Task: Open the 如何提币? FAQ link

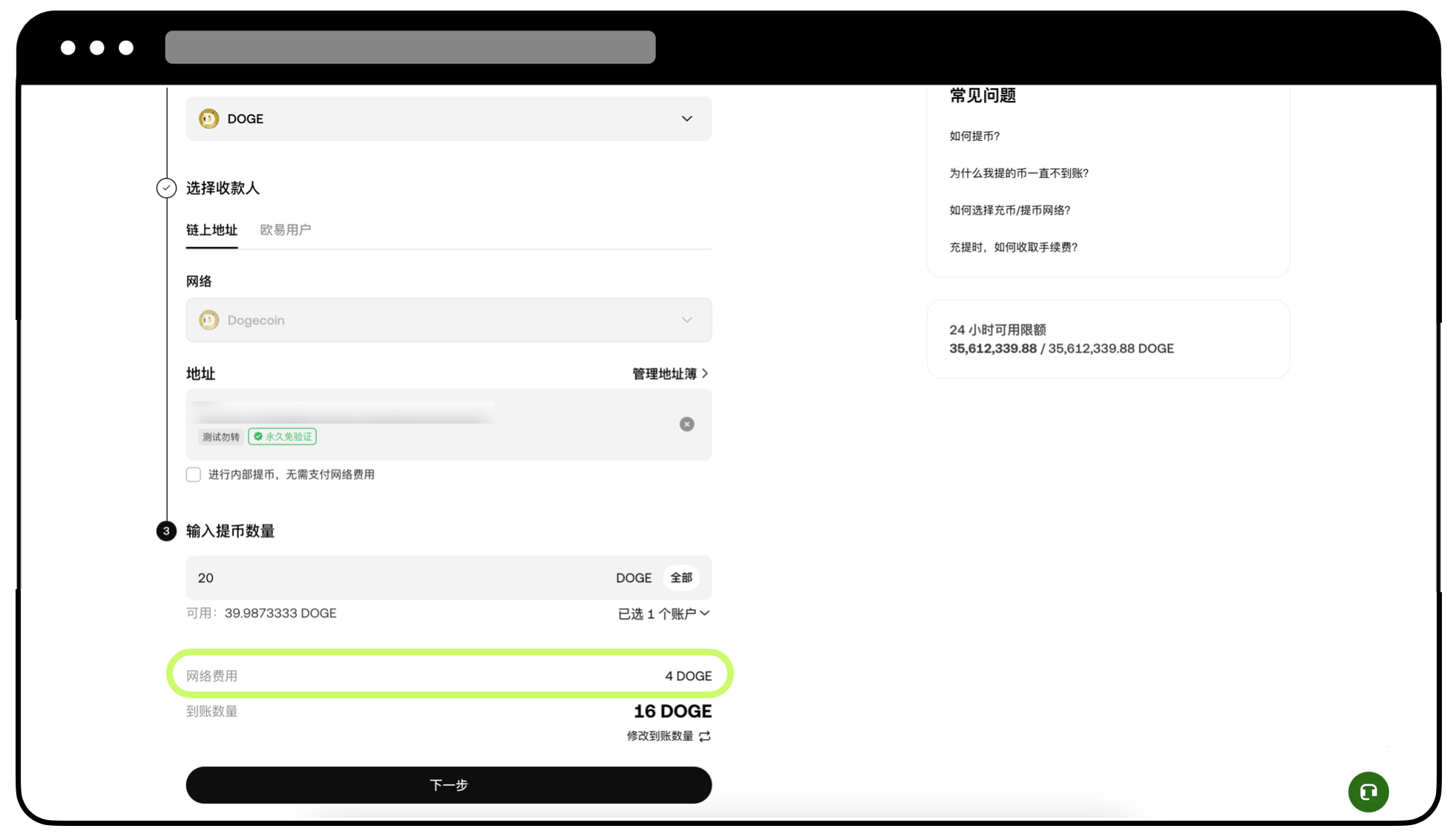Action: click(974, 136)
